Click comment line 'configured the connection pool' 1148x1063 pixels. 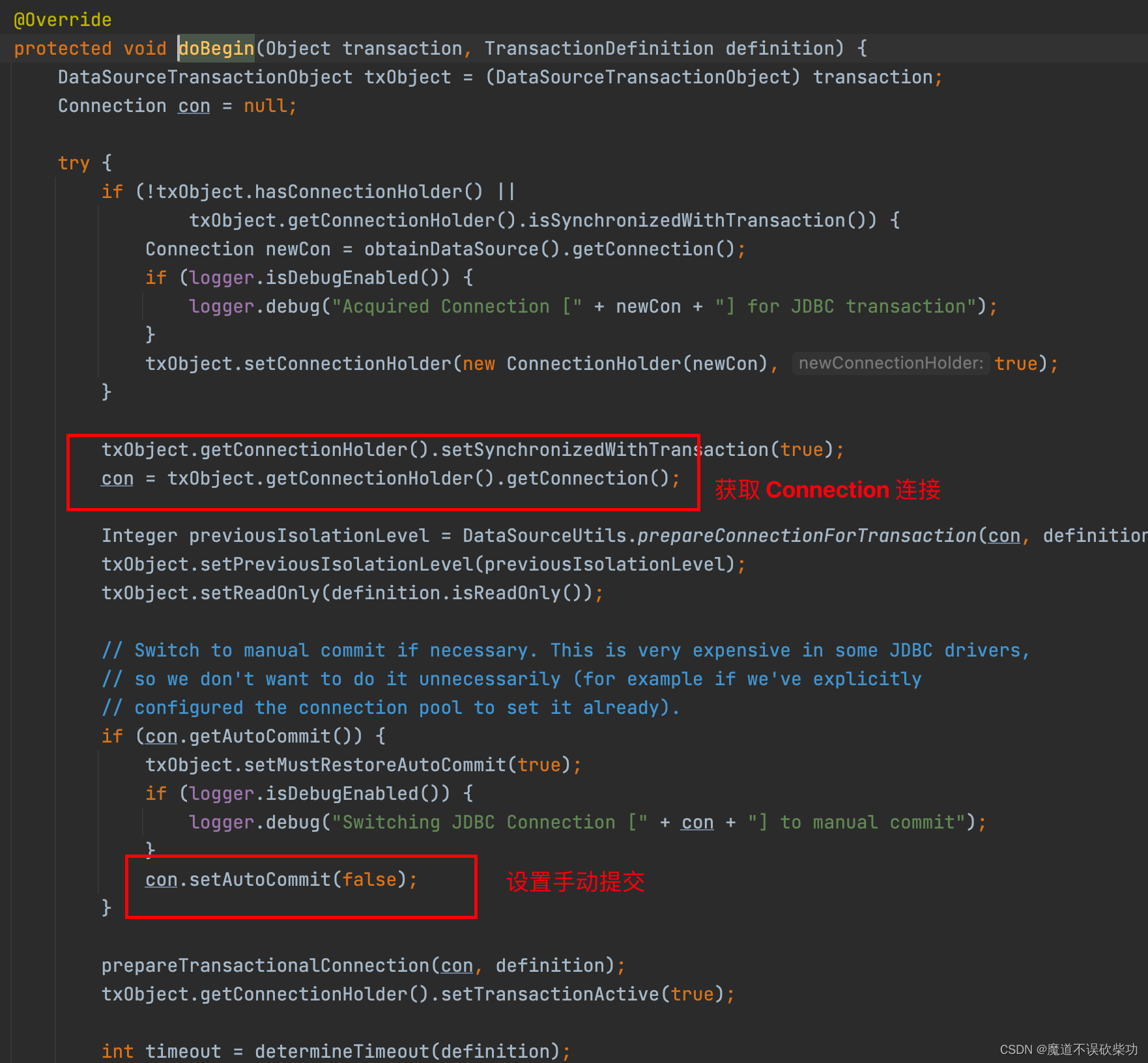(x=391, y=708)
